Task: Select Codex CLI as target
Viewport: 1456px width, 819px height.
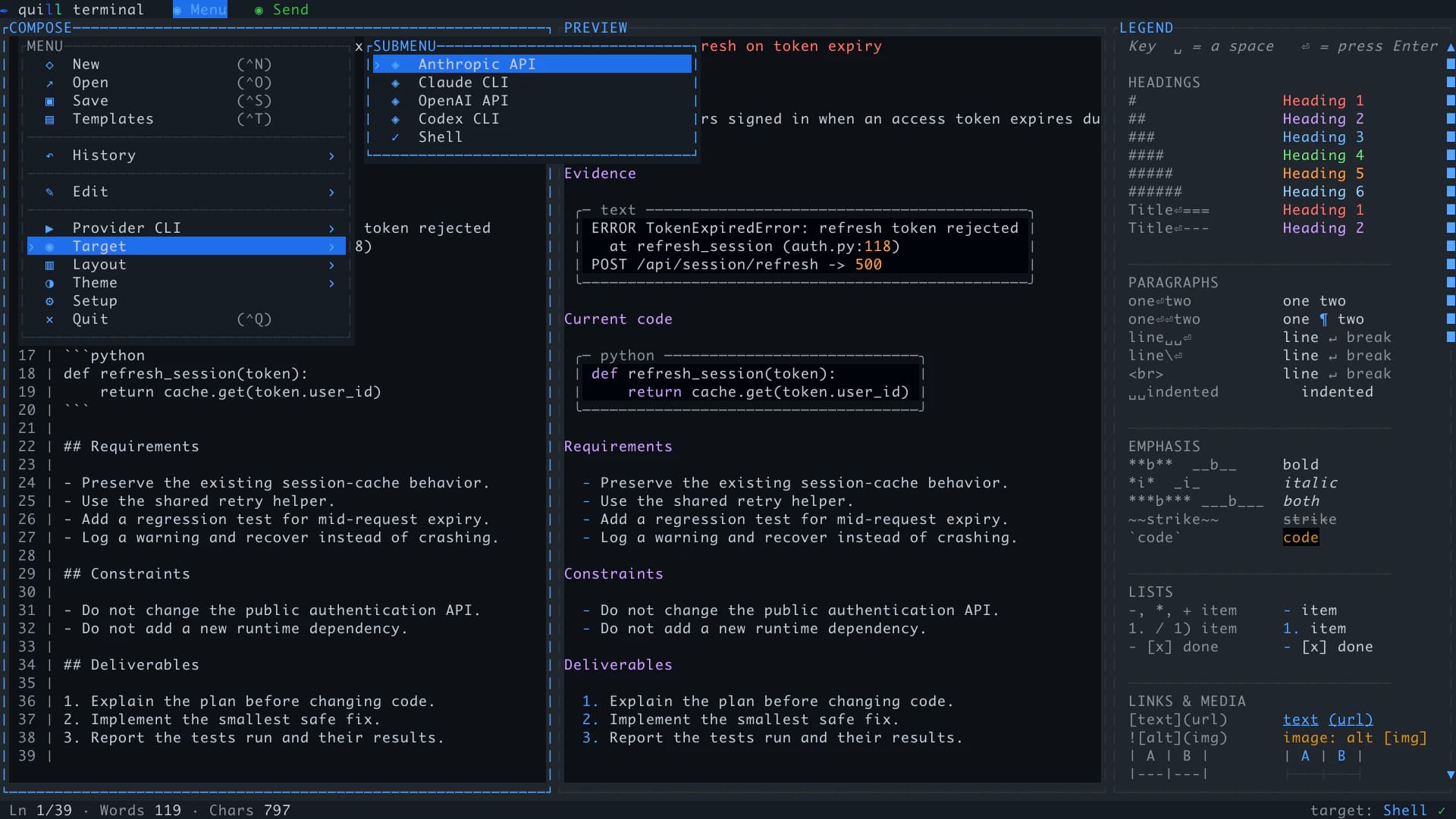Action: pos(532,119)
